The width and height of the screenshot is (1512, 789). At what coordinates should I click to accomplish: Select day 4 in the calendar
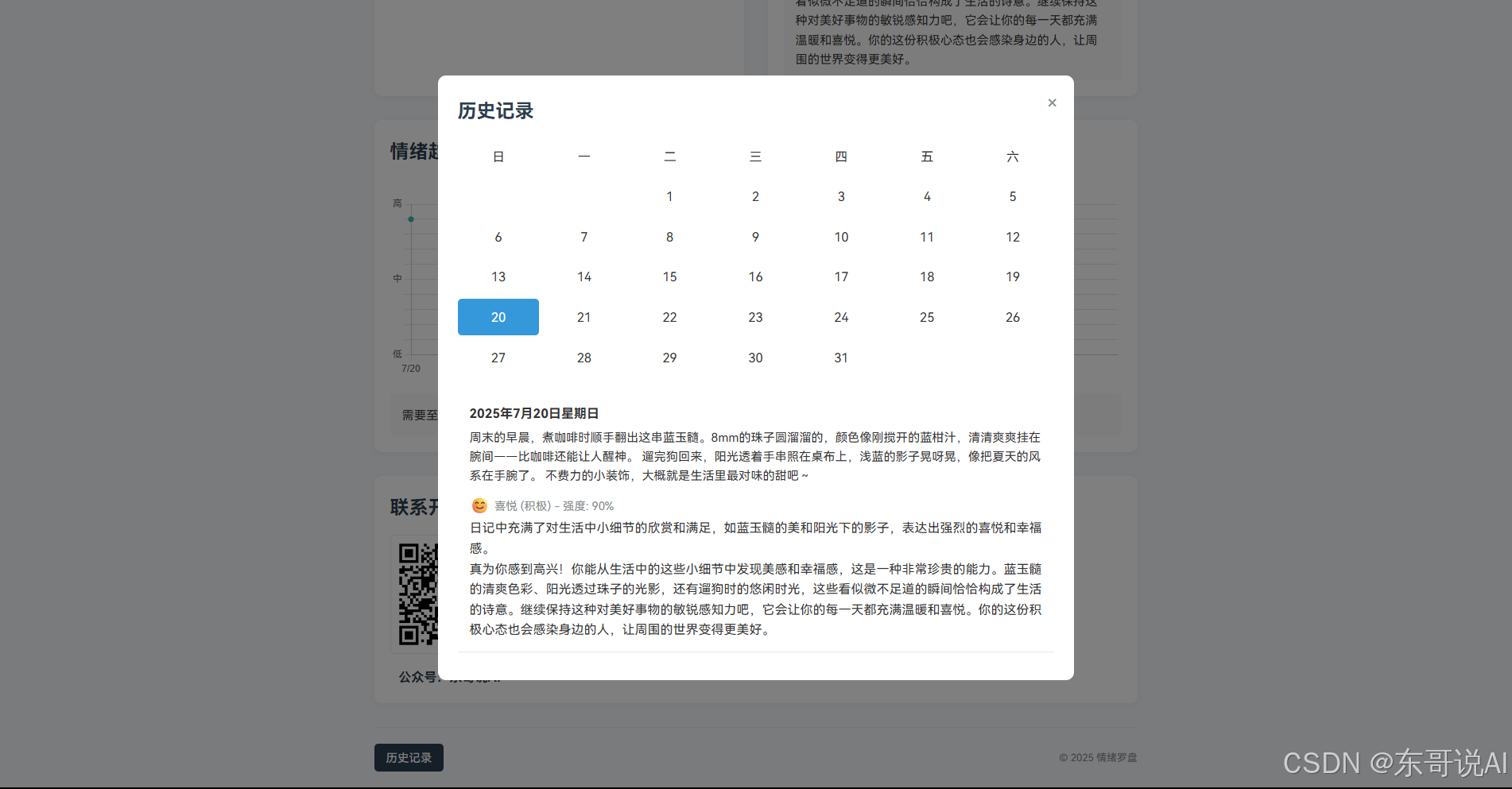click(x=927, y=196)
